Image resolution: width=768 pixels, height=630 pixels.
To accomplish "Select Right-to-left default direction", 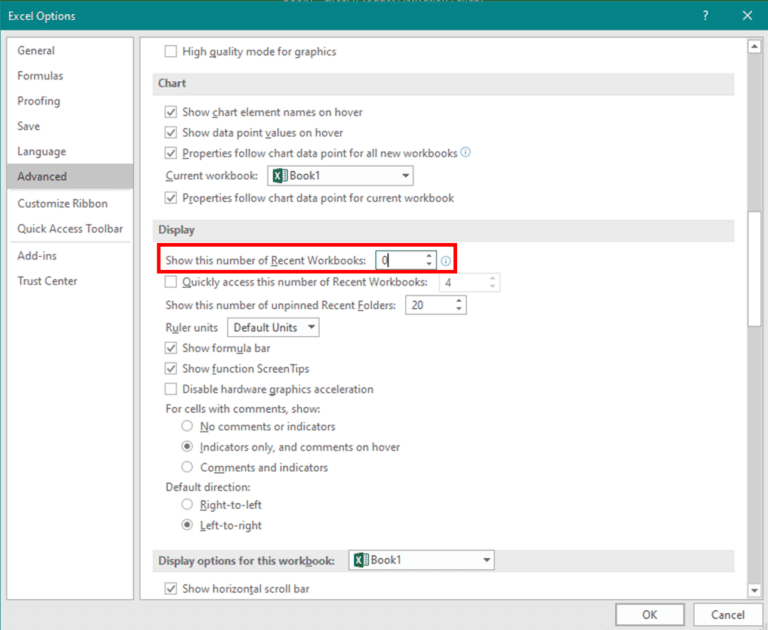I will 187,504.
